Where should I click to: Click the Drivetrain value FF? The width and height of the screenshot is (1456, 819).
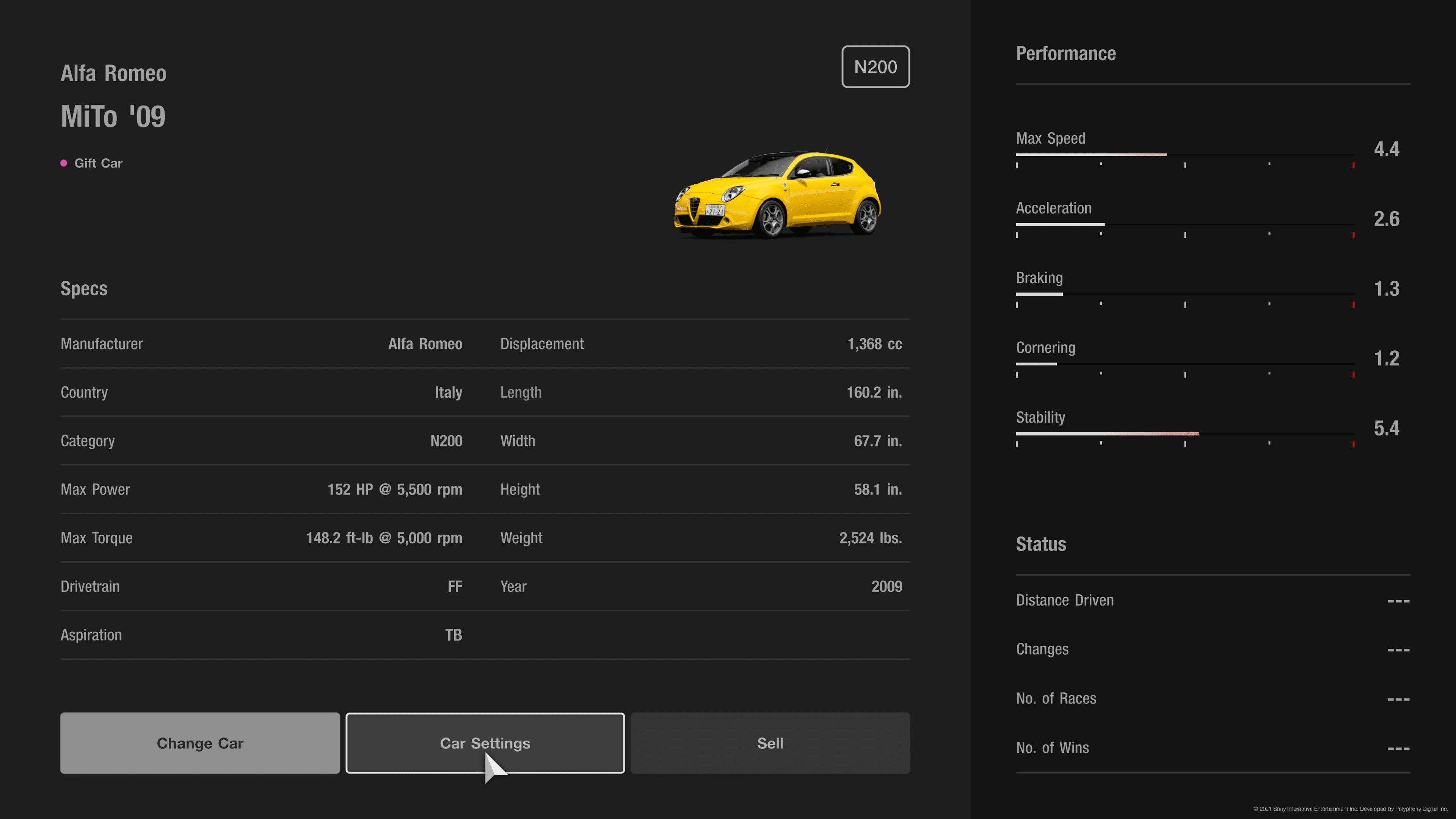455,587
